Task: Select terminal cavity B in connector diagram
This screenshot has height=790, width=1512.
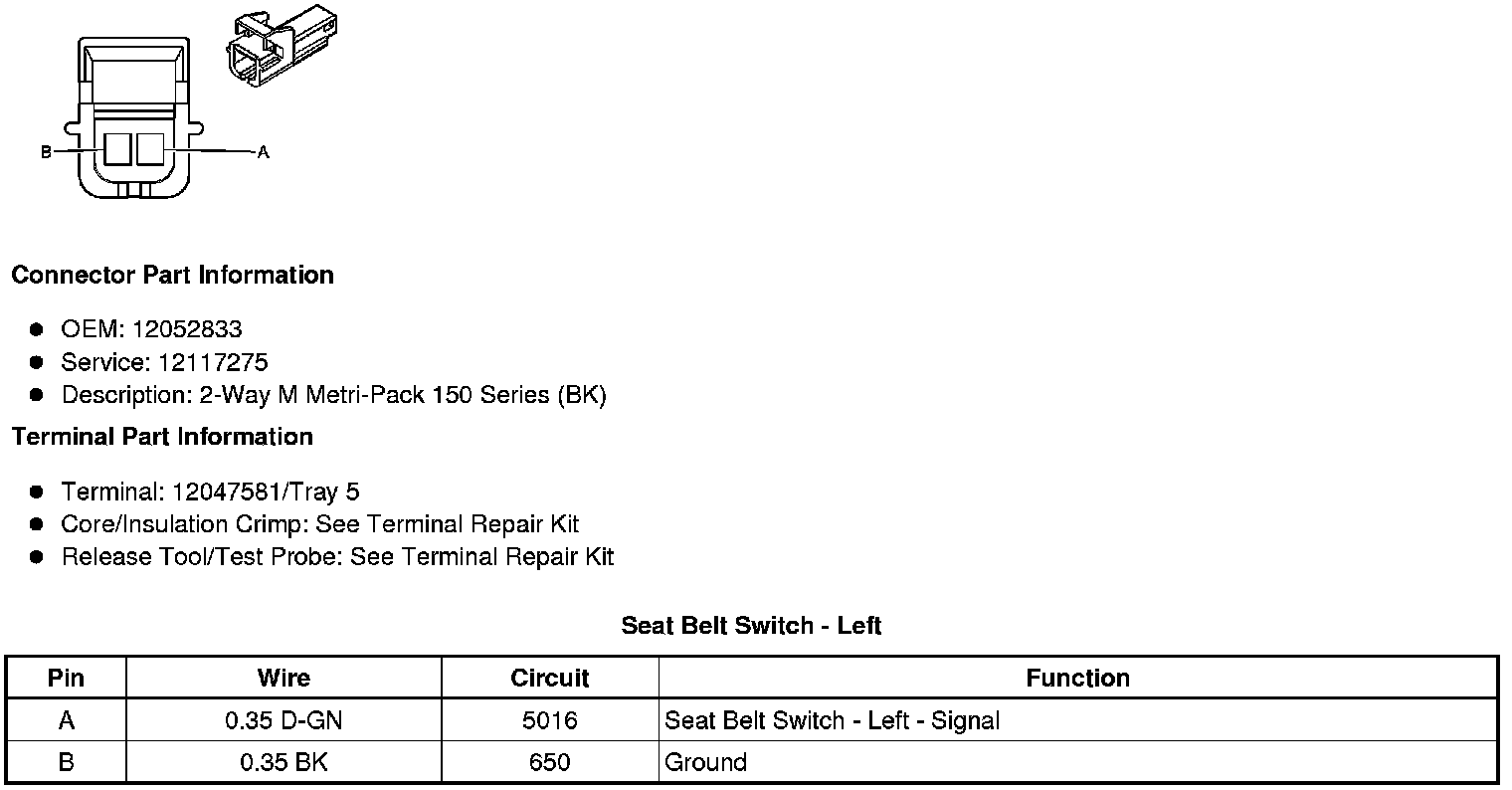Action: [117, 150]
